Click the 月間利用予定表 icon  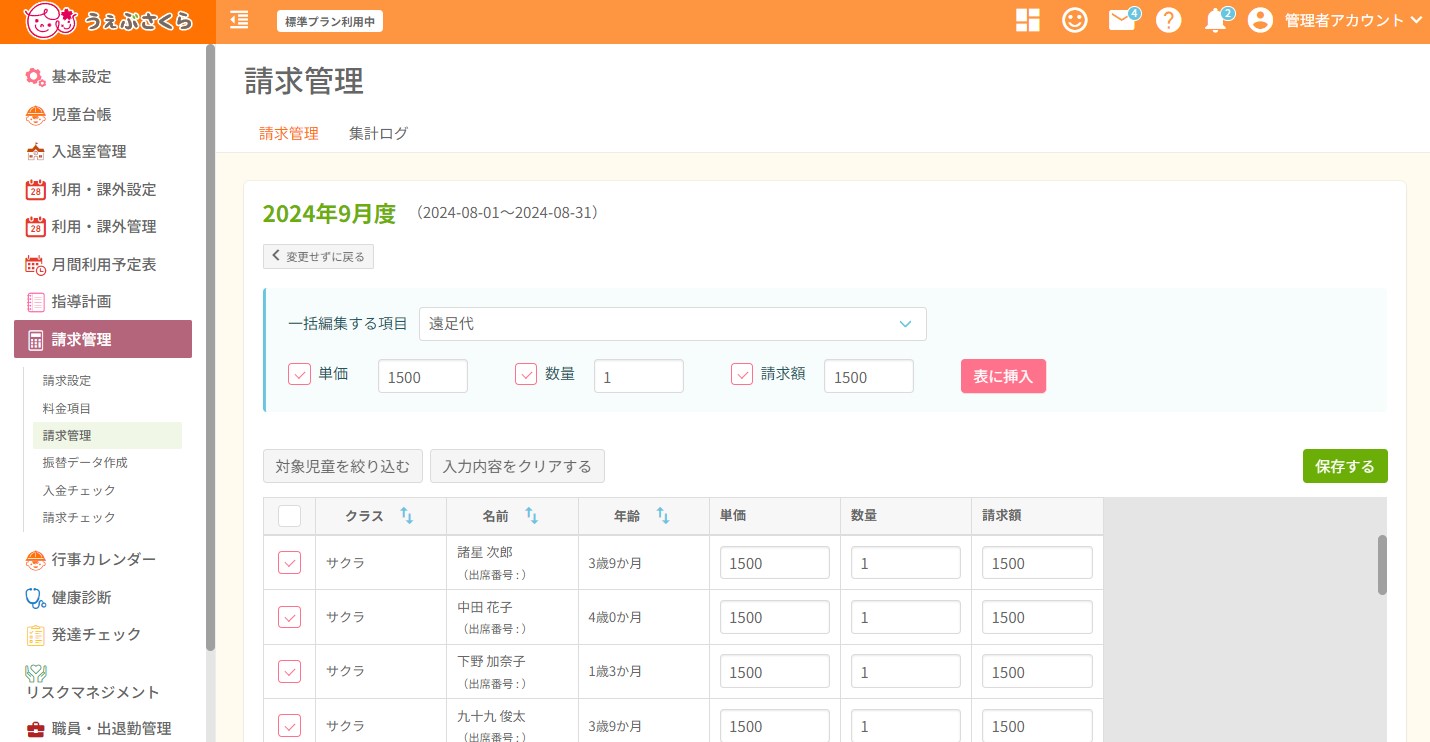(x=36, y=265)
